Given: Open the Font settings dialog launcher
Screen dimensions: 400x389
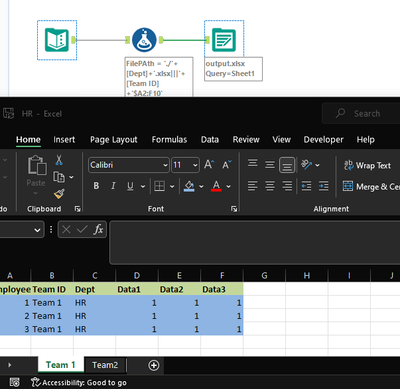Looking at the screenshot, I should [234, 209].
